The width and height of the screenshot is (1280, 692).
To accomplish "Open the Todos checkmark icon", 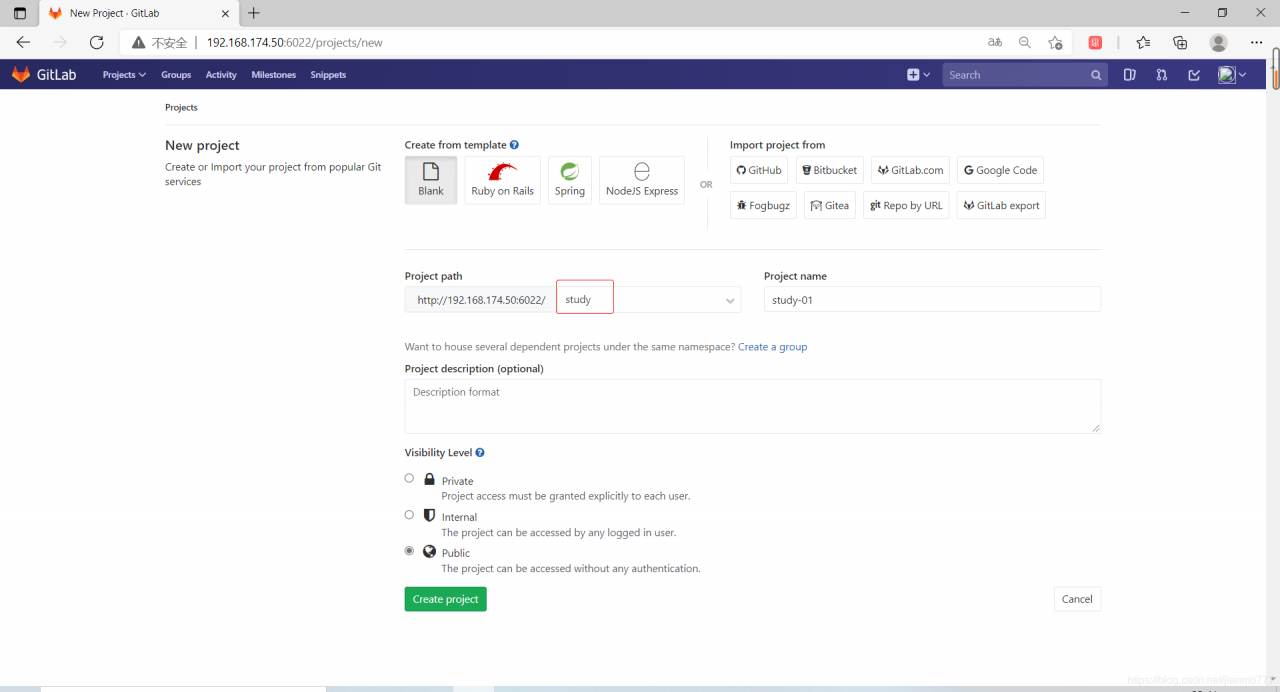I will click(x=1194, y=75).
